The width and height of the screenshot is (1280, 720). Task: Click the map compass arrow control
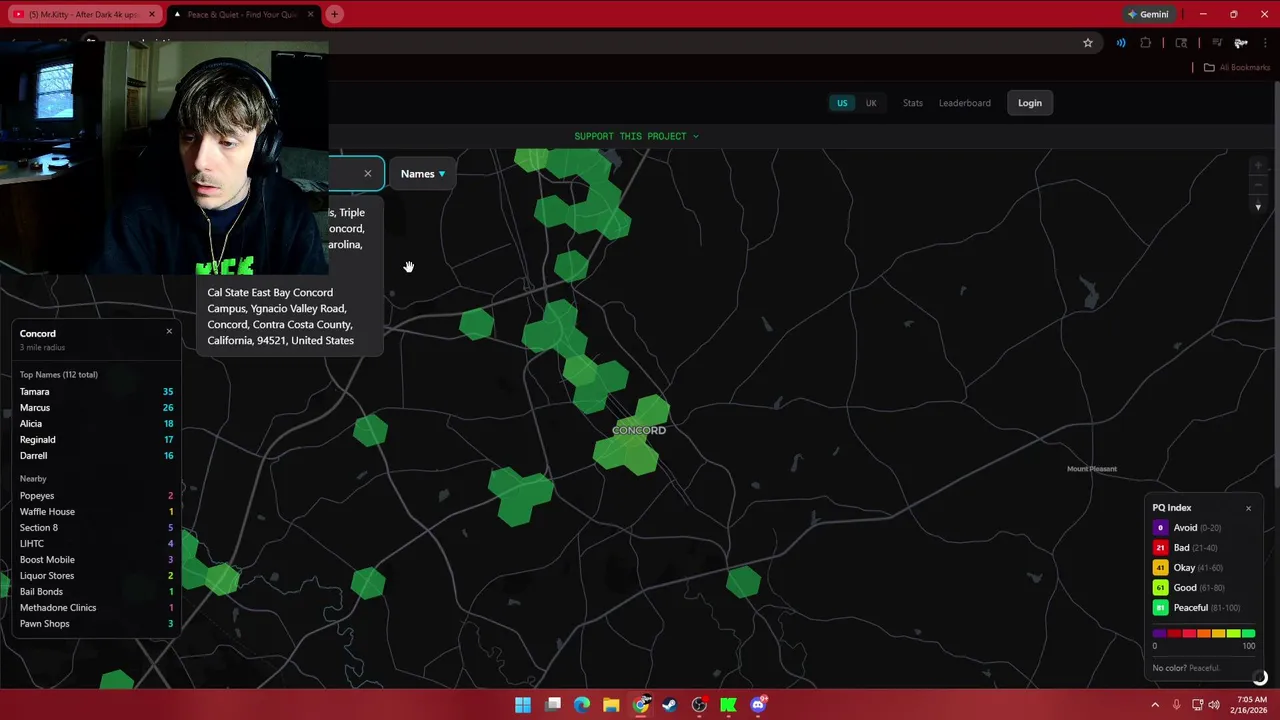[x=1259, y=207]
